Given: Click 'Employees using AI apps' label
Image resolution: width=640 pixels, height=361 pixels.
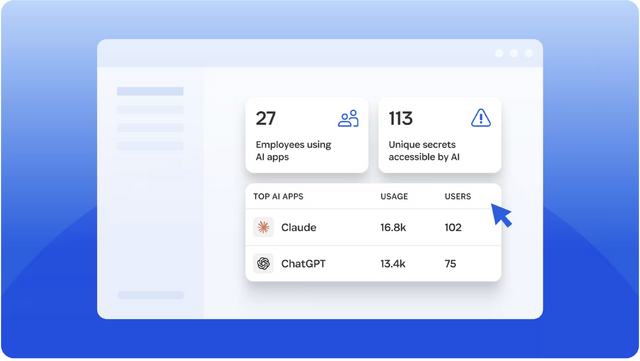Looking at the screenshot, I should pyautogui.click(x=293, y=151).
